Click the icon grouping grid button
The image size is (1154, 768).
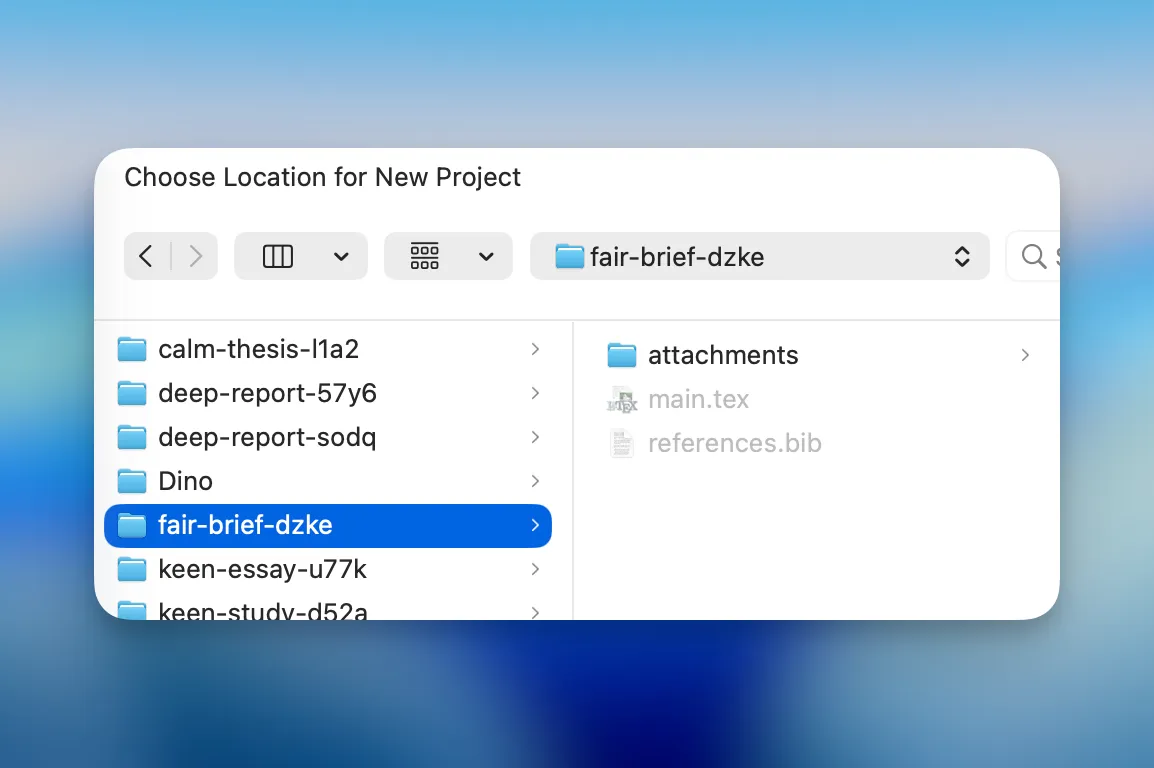425,256
